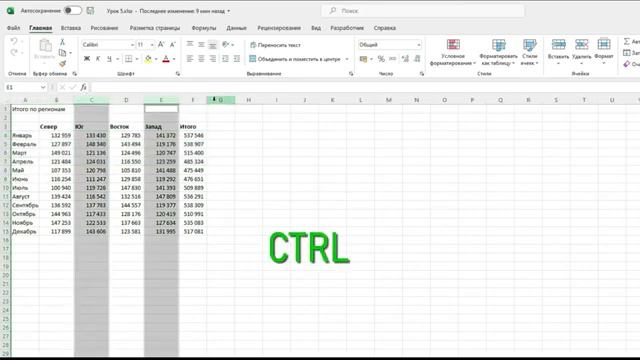Click the Increase Decimal icon
The width and height of the screenshot is (640, 360).
405,59
